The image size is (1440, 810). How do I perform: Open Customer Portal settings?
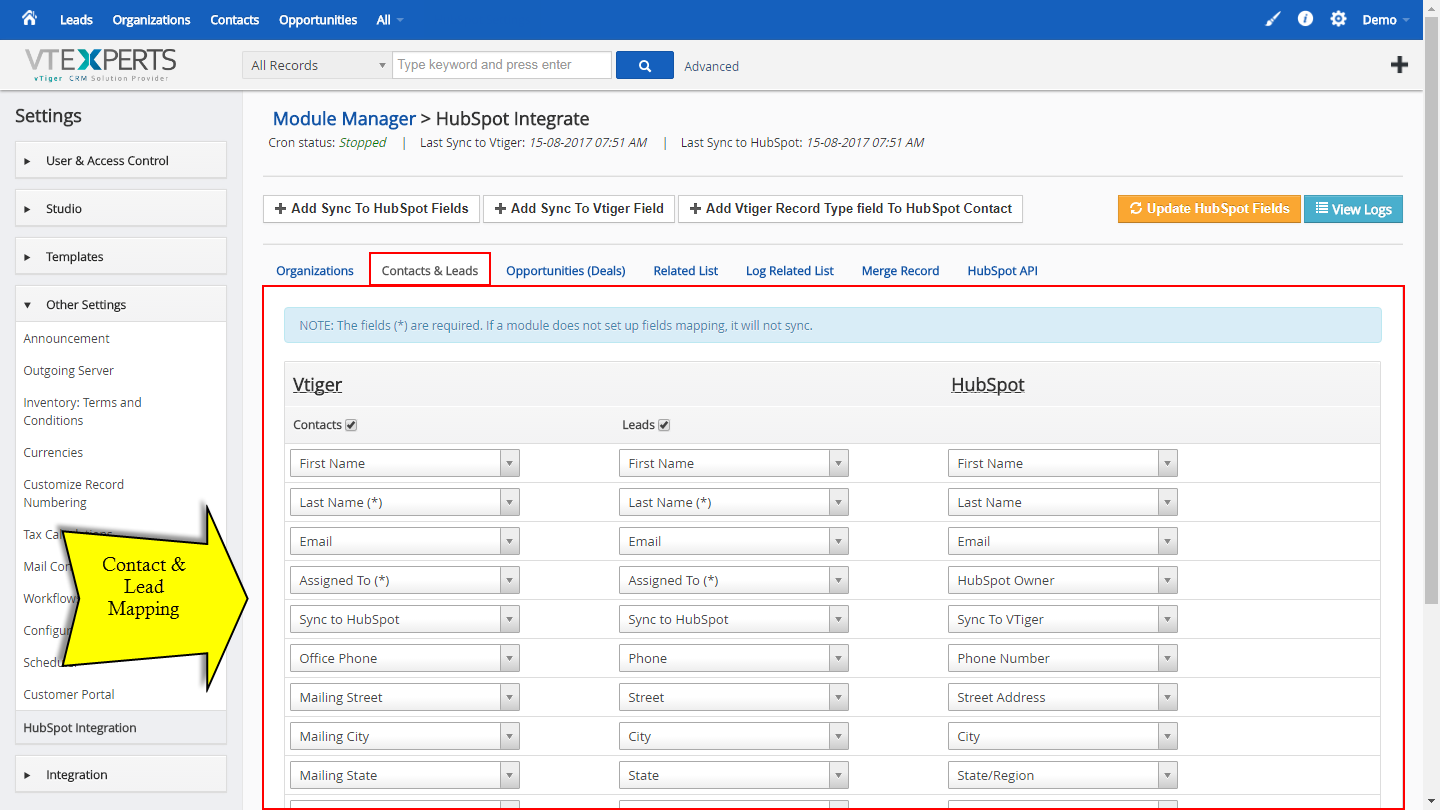pos(69,694)
